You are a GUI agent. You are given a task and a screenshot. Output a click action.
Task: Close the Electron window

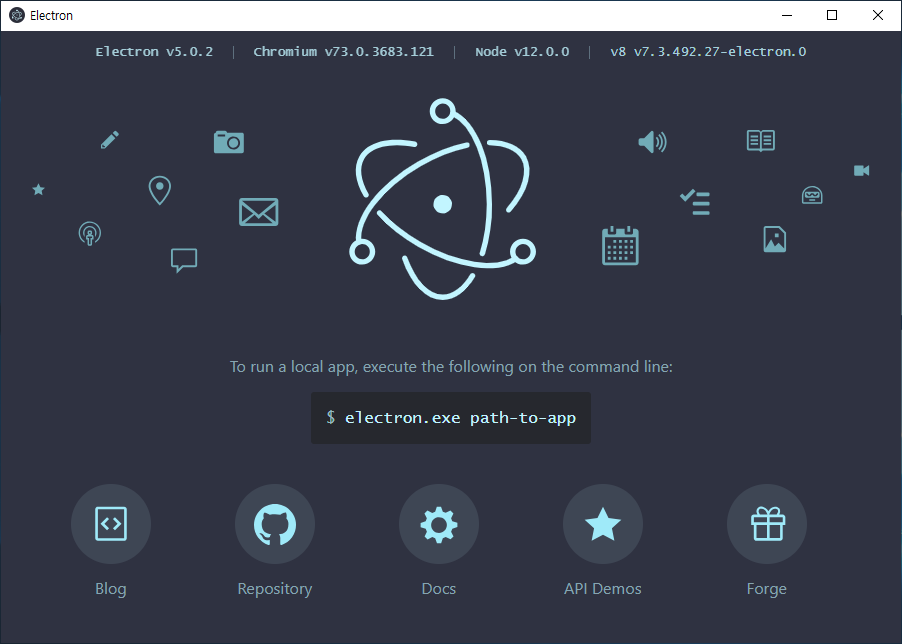pyautogui.click(x=878, y=16)
